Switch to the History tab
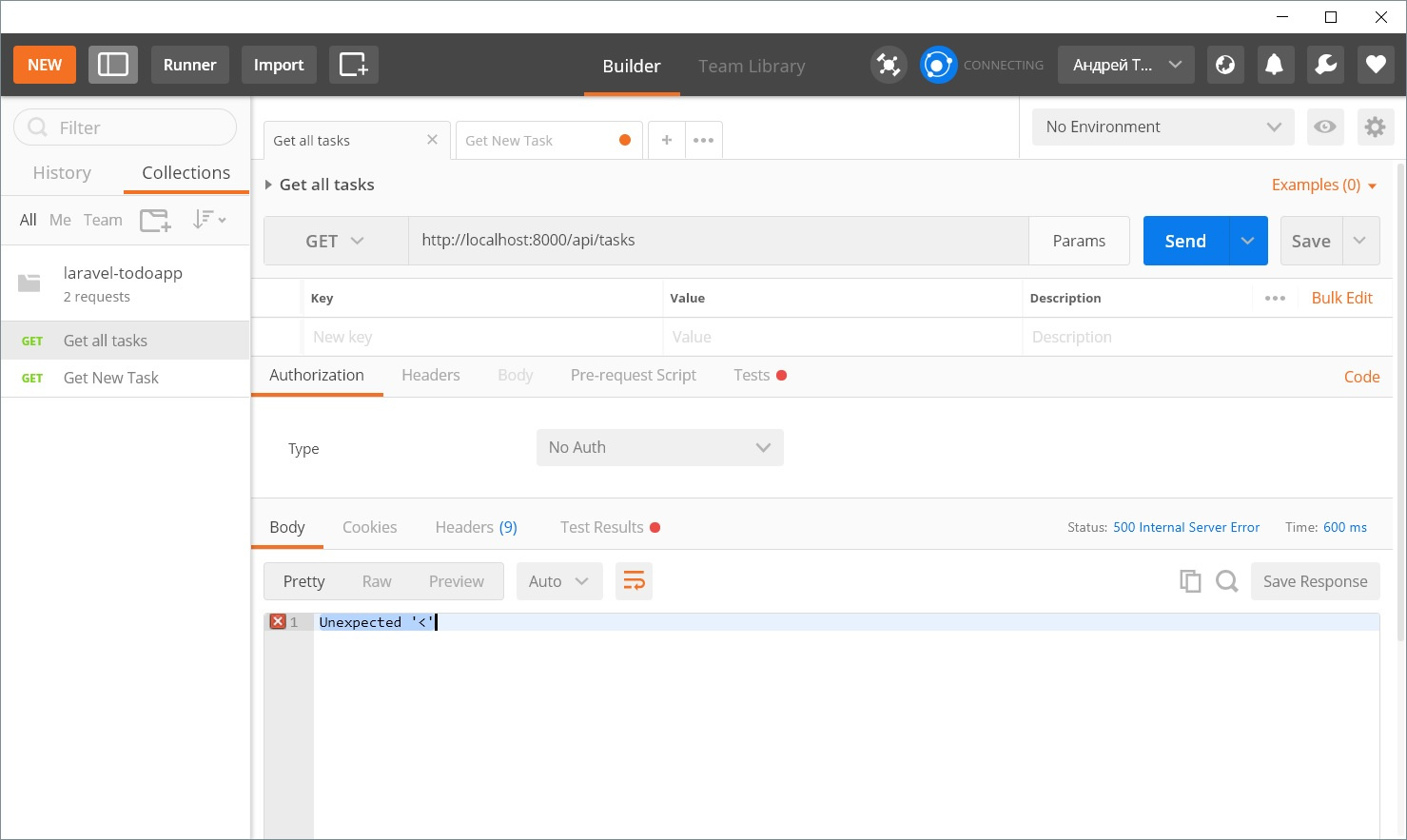Screen dimensions: 1407x840 (x=62, y=172)
